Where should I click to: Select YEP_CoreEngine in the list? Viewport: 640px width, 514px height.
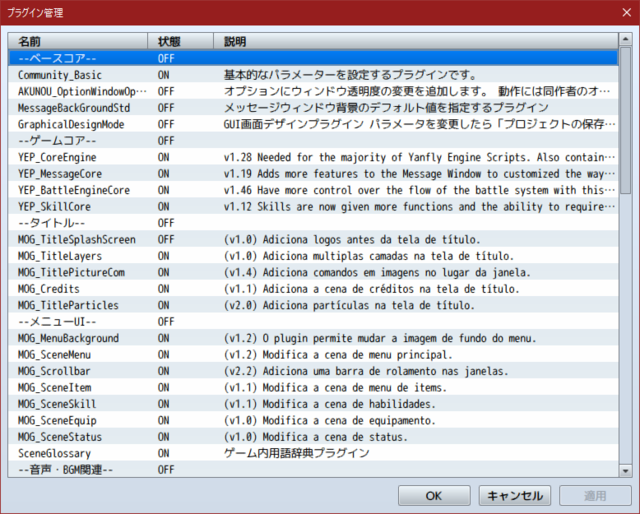point(313,157)
